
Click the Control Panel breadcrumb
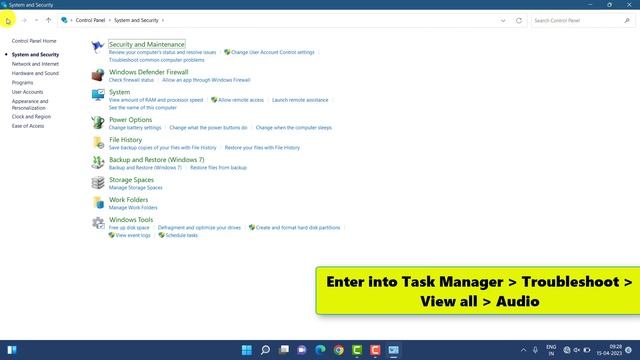point(90,20)
